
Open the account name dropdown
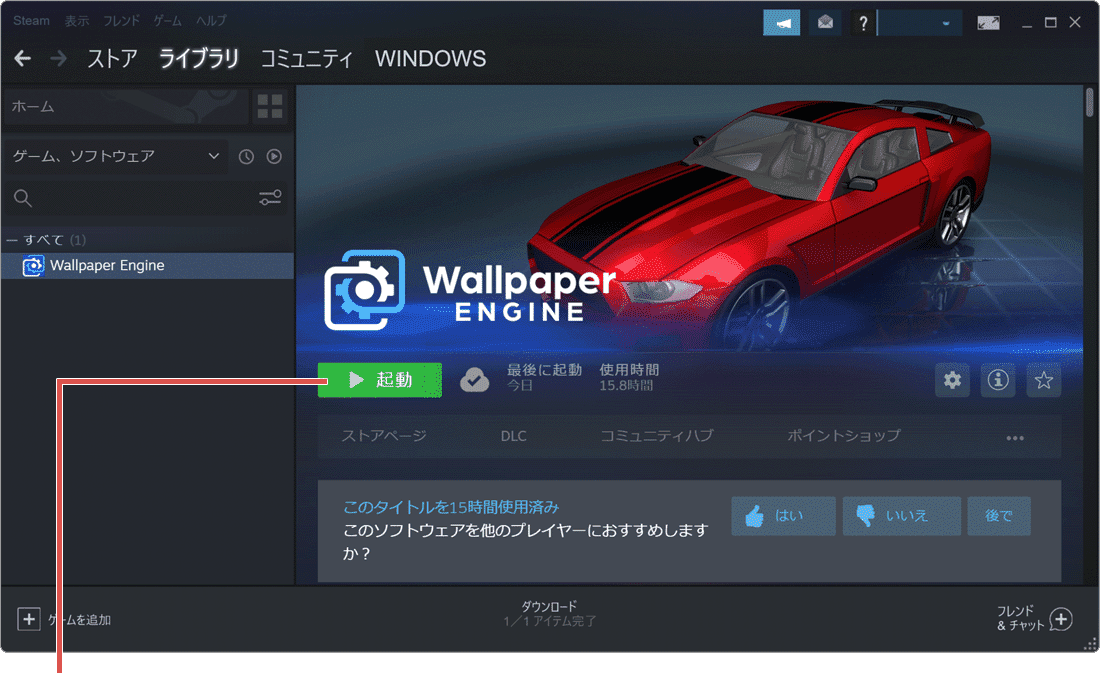point(918,23)
